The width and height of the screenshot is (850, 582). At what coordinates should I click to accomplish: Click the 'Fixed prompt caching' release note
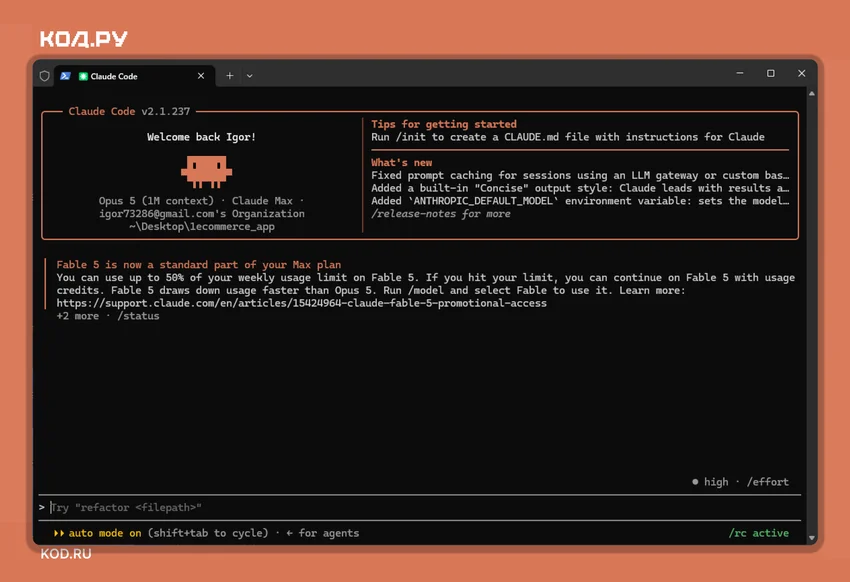(580, 175)
